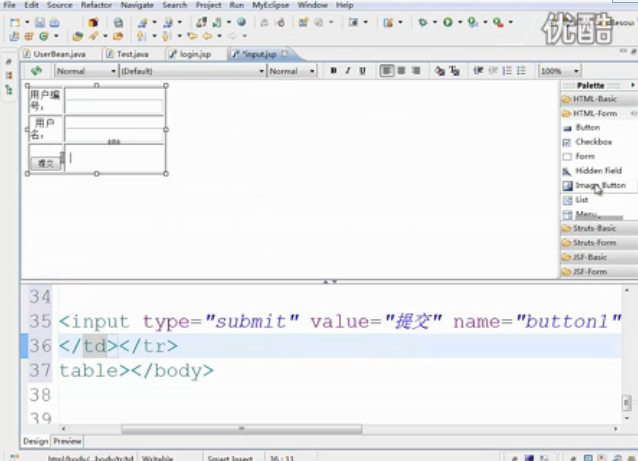
Task: Open the Refactor menu
Action: (x=96, y=5)
